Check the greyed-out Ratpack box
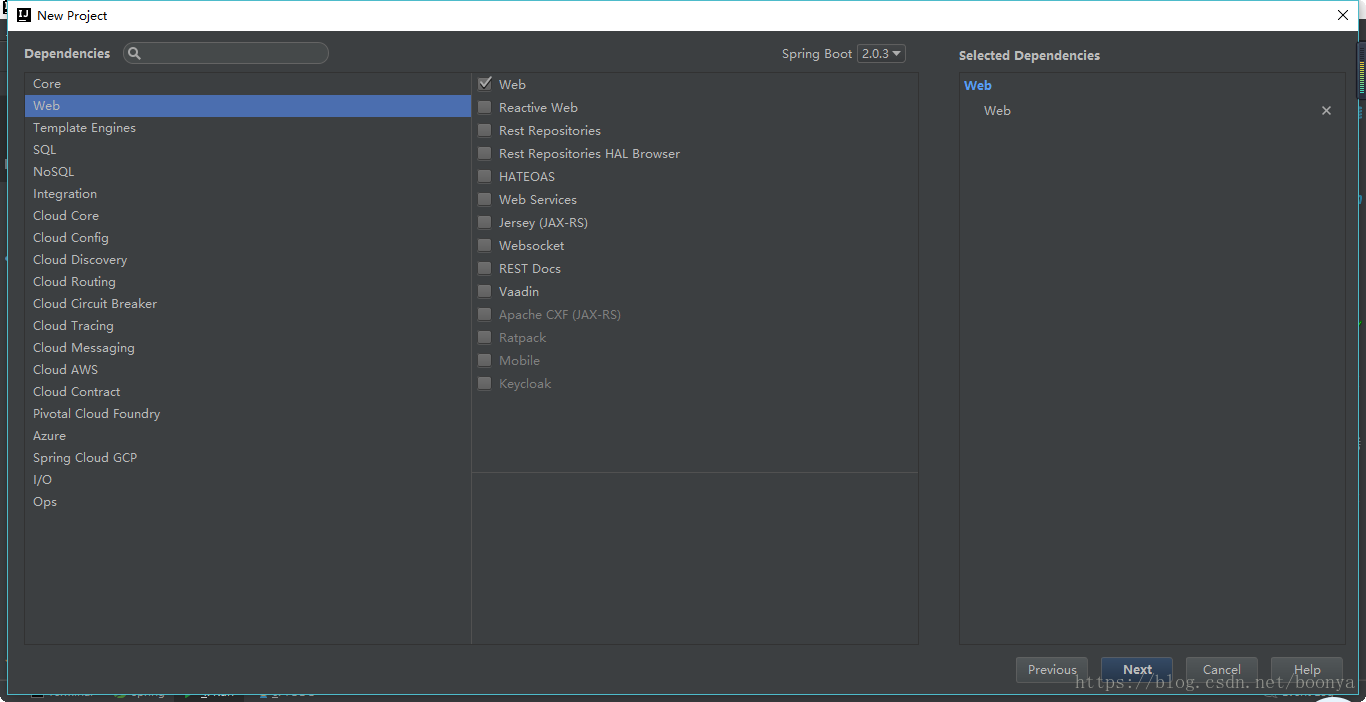 tap(485, 337)
